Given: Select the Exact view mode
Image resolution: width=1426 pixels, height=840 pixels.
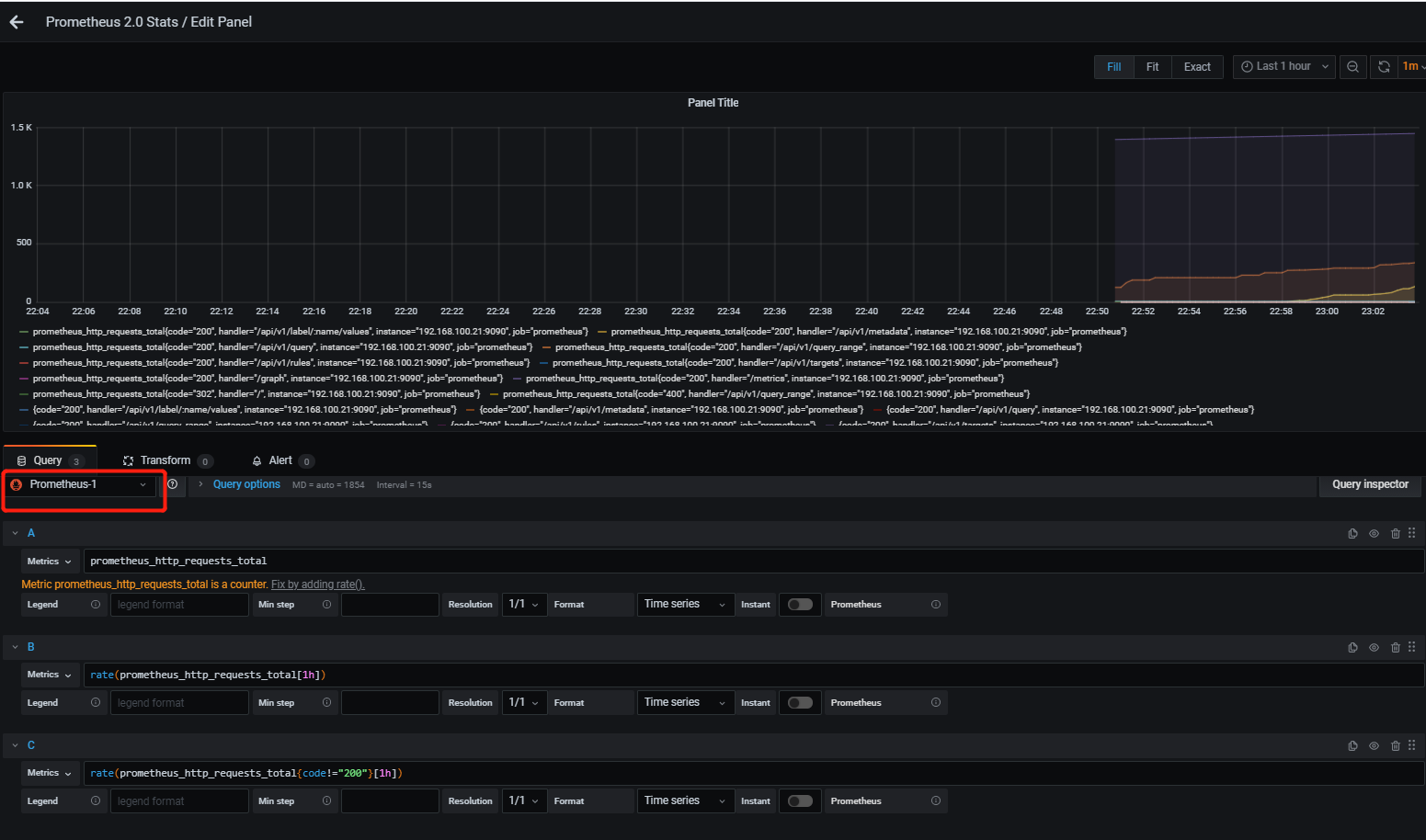Looking at the screenshot, I should [1197, 67].
